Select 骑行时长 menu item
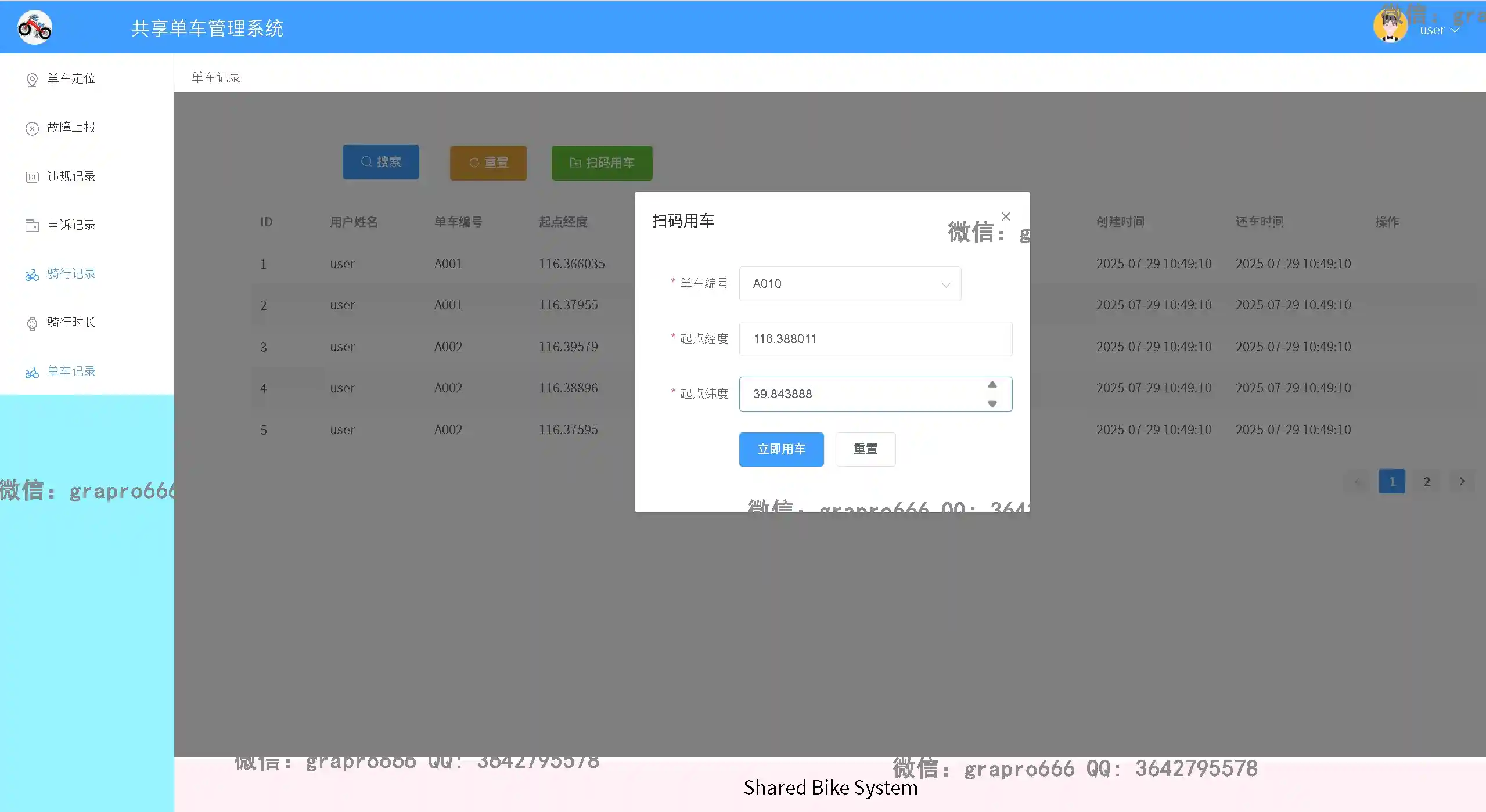 tap(71, 322)
